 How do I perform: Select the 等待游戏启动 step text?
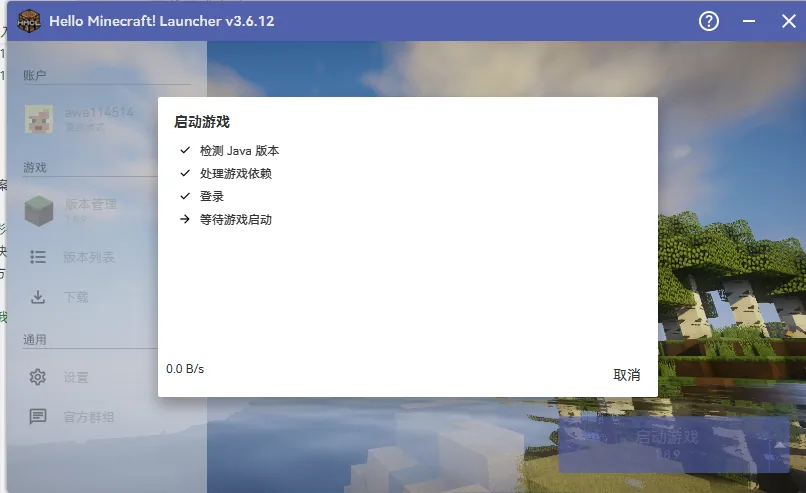[236, 220]
